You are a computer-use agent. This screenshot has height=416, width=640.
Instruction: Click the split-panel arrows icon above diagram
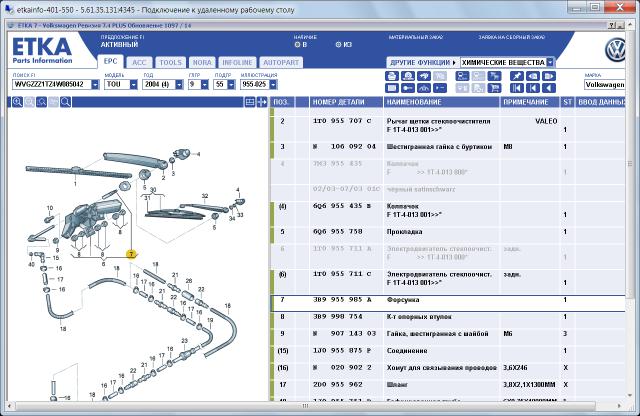(x=262, y=102)
